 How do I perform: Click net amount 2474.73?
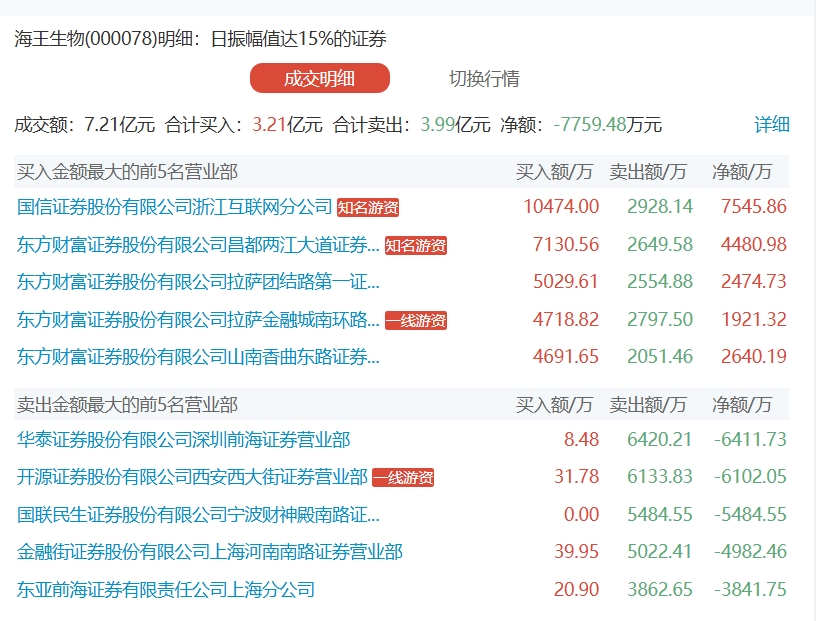click(754, 282)
